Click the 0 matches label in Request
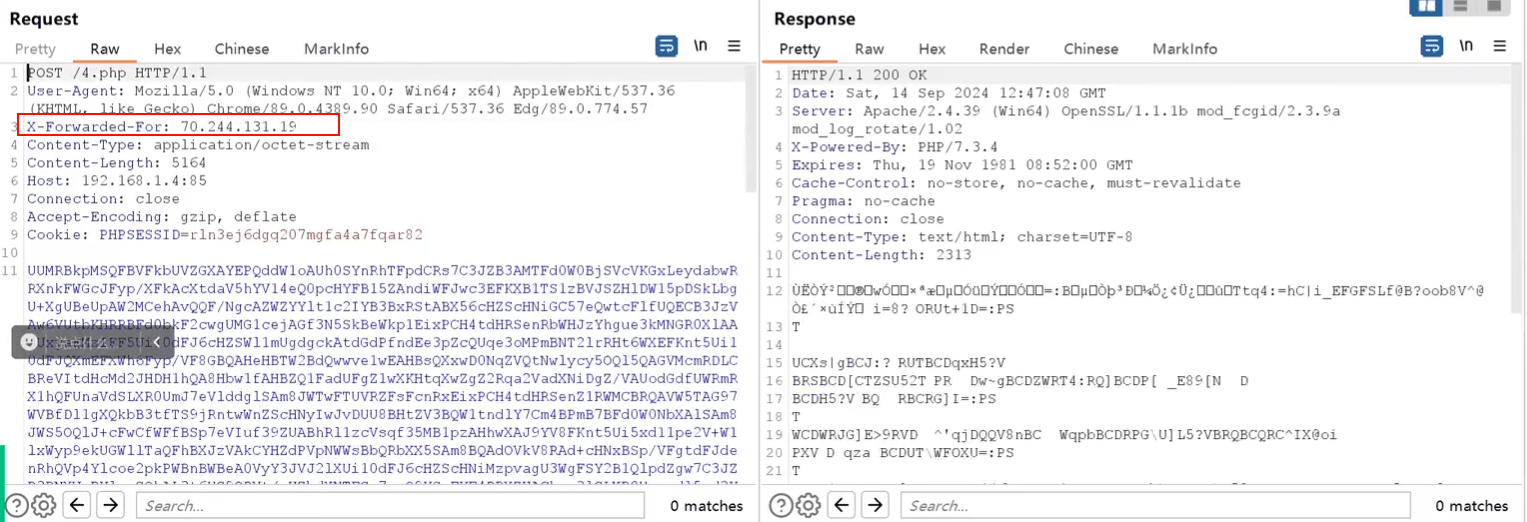 tap(706, 506)
